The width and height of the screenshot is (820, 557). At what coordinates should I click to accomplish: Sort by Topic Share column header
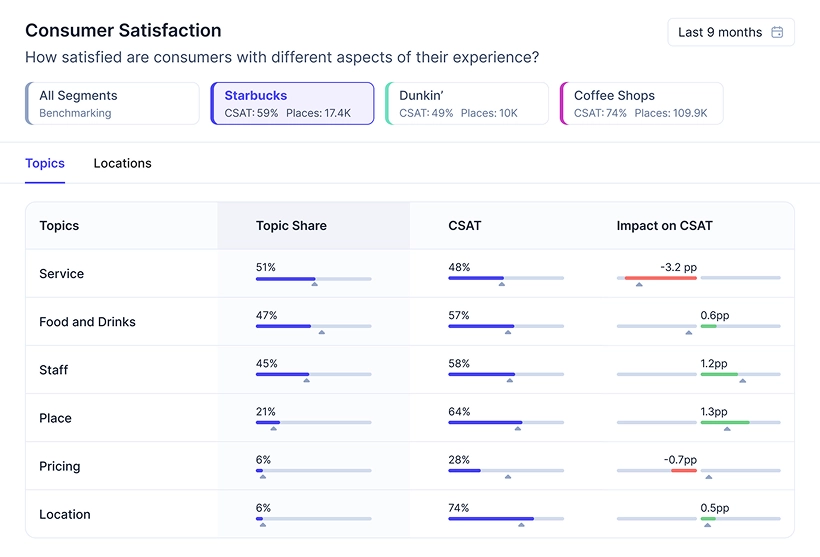(x=291, y=226)
